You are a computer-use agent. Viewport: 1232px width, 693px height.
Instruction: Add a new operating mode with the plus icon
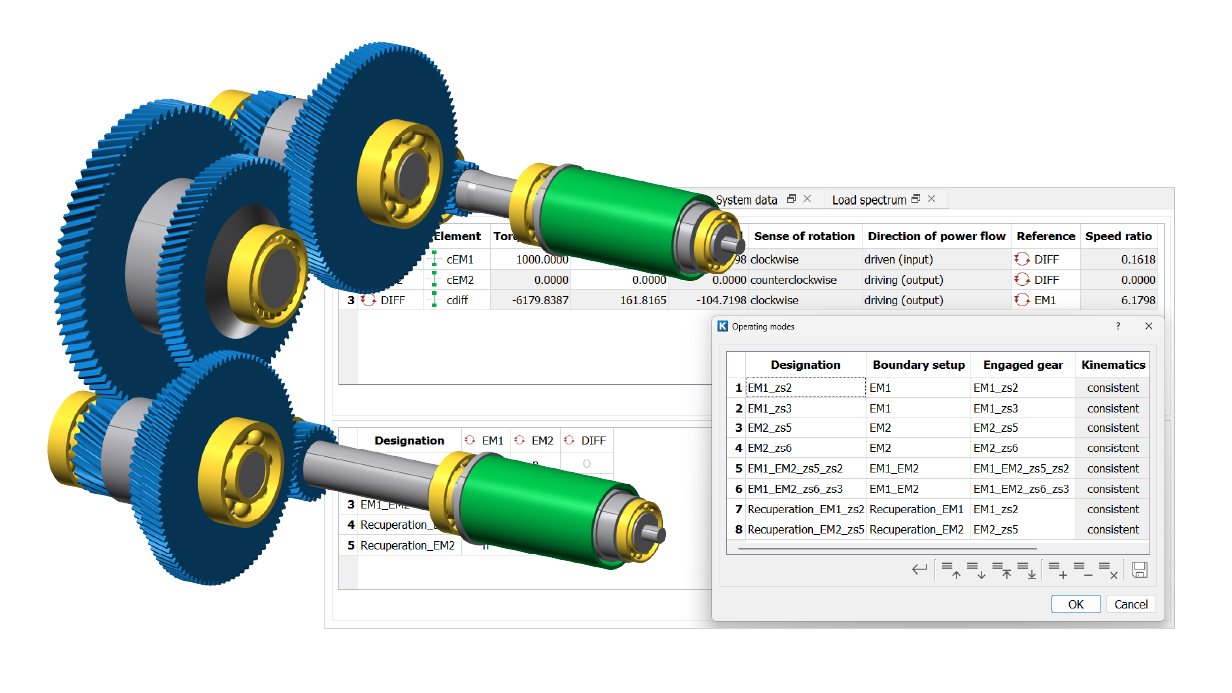pyautogui.click(x=1057, y=570)
